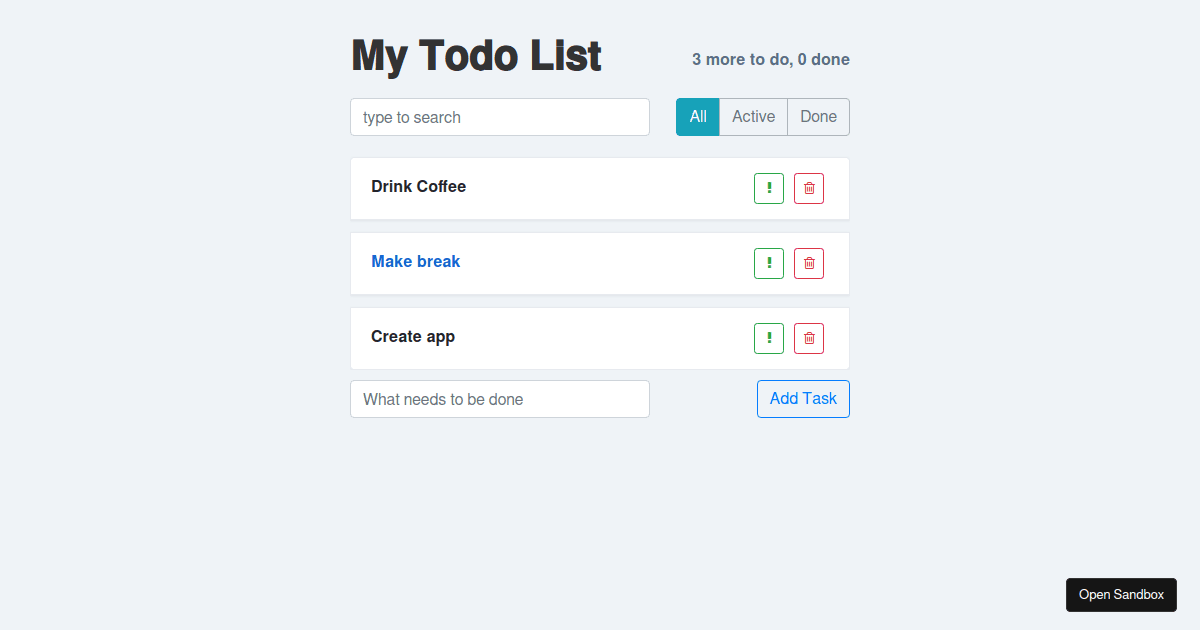Viewport: 1200px width, 630px height.
Task: Select the All filter
Action: point(697,116)
